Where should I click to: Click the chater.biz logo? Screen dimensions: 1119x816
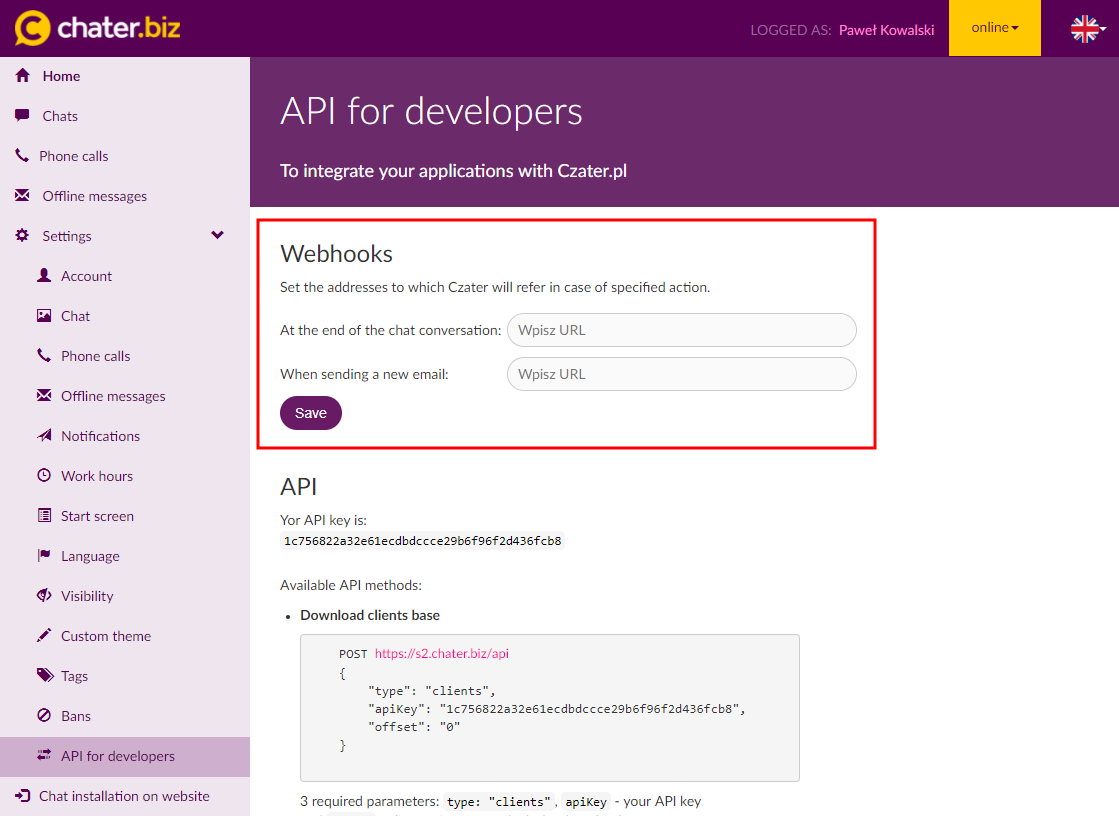click(98, 29)
